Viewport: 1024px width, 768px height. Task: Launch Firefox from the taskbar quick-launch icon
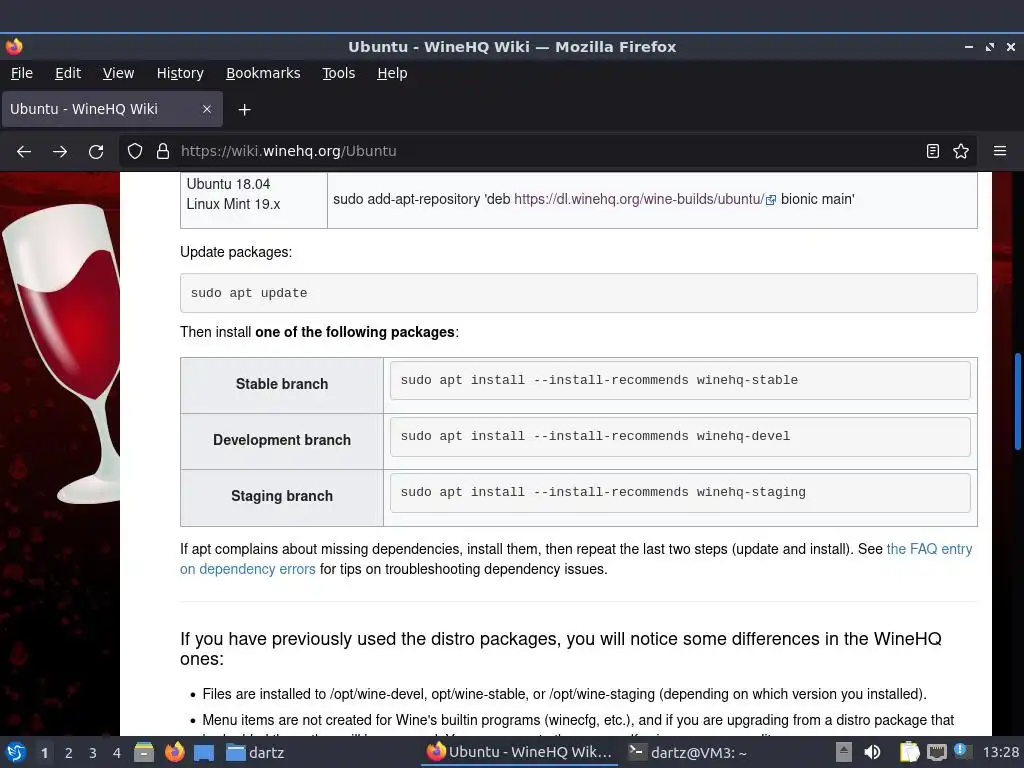pos(174,752)
